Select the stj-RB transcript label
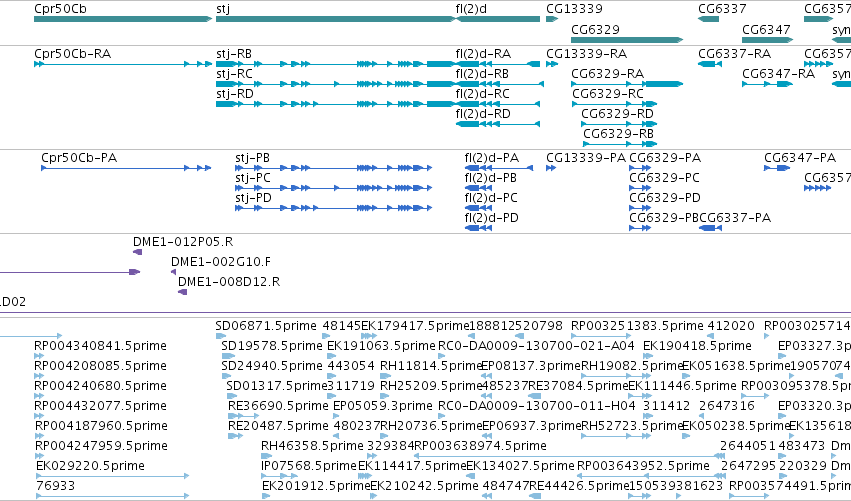This screenshot has height=501, width=851. 234,54
